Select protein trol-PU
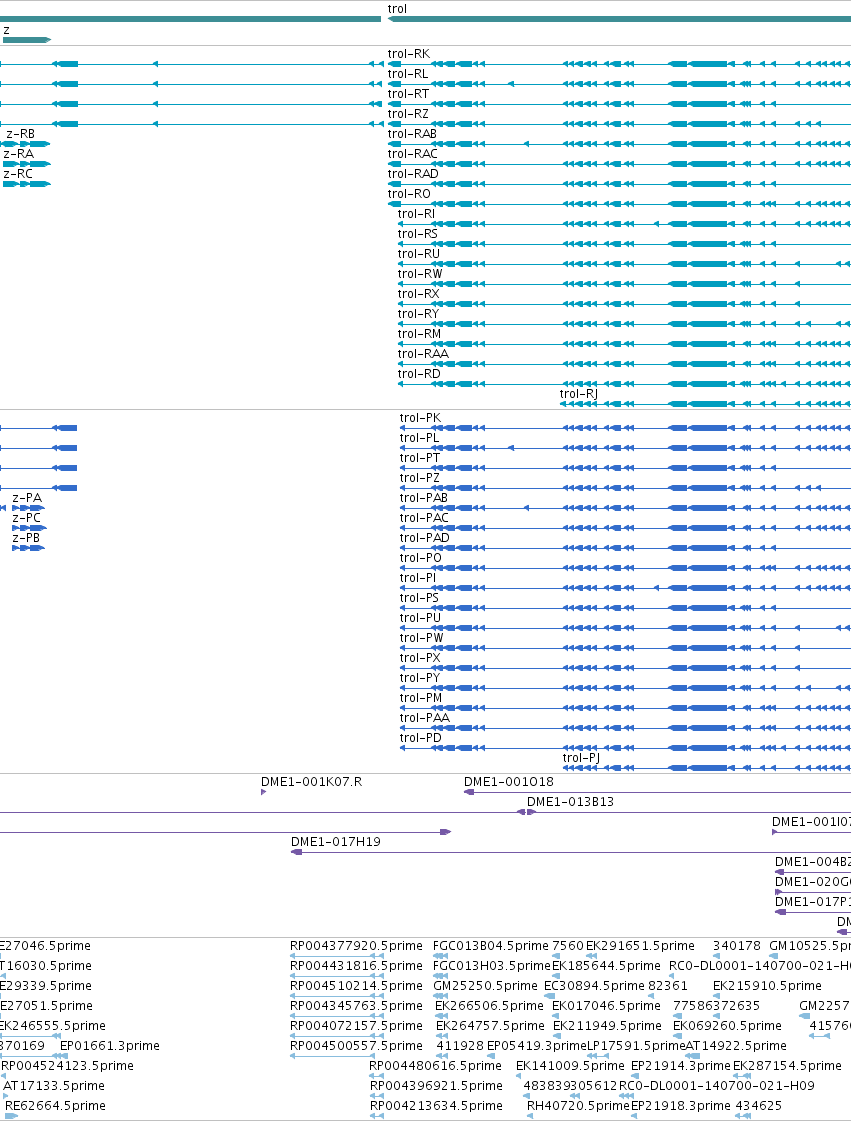The image size is (851, 1121). click(x=420, y=618)
